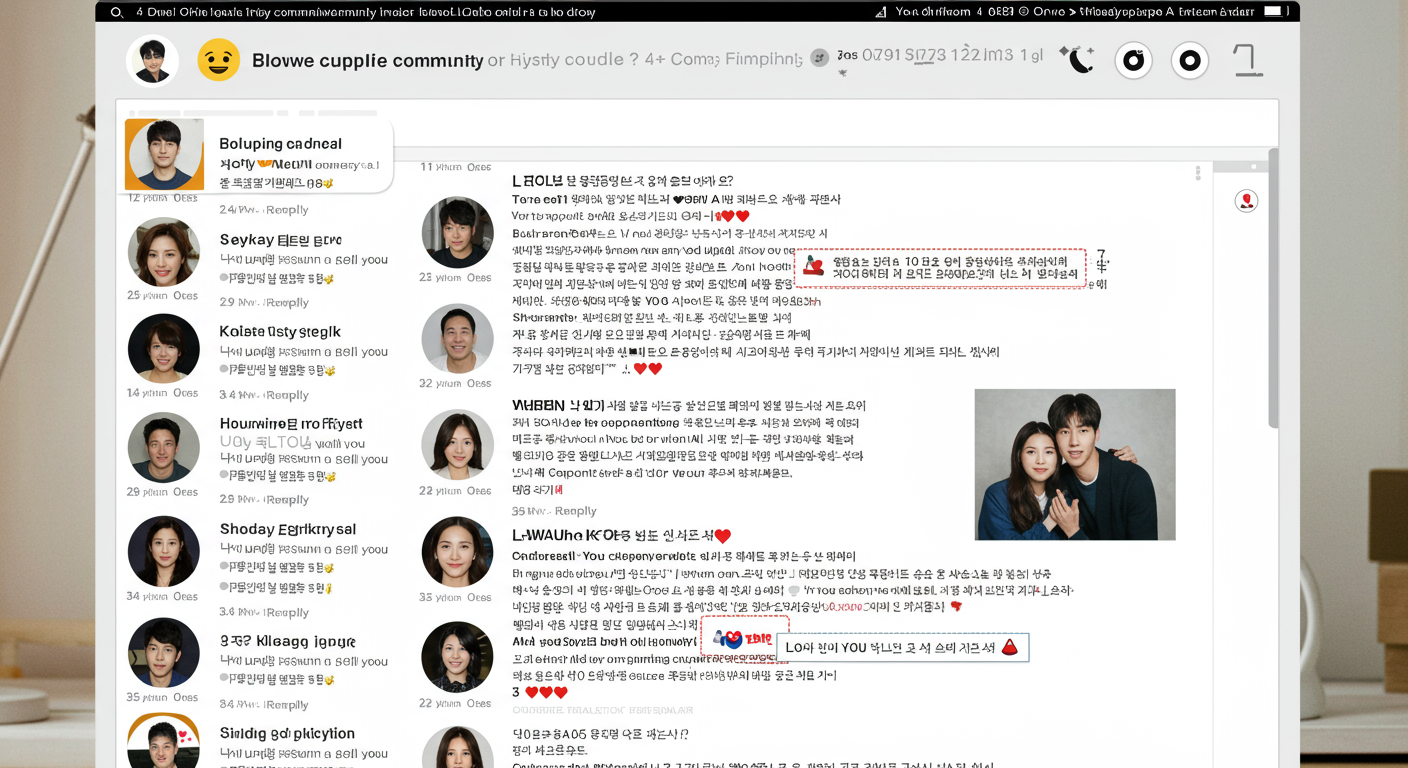
Task: Click the small gray round icon after Fimplhnl
Action: coord(820,58)
